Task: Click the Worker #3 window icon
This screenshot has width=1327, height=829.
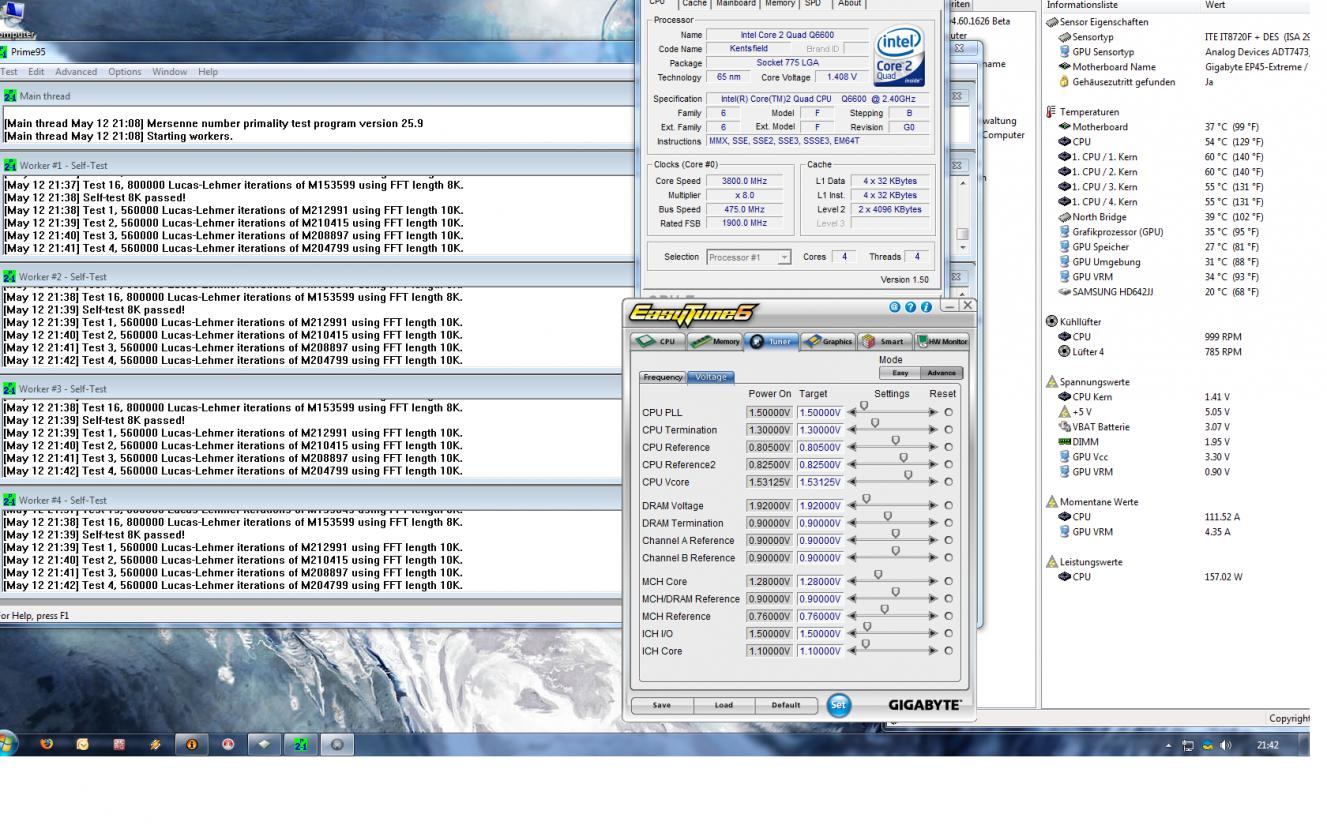Action: point(10,388)
